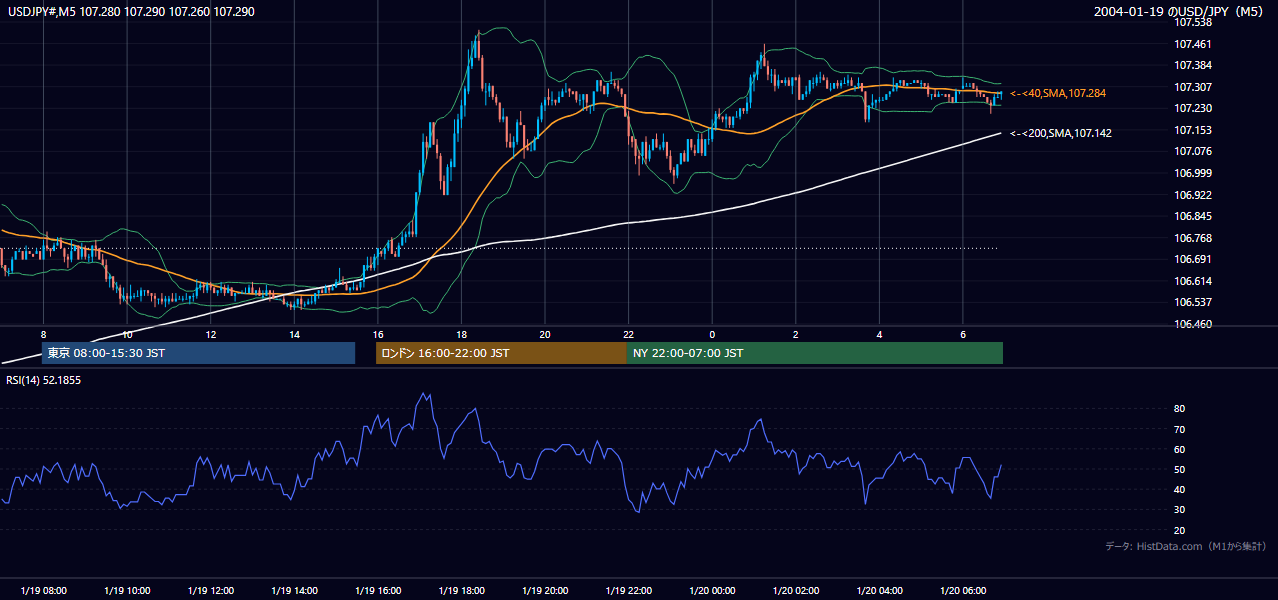Open the HistData.com data source credit
Screen dimensions: 1278x600
(x=1186, y=547)
